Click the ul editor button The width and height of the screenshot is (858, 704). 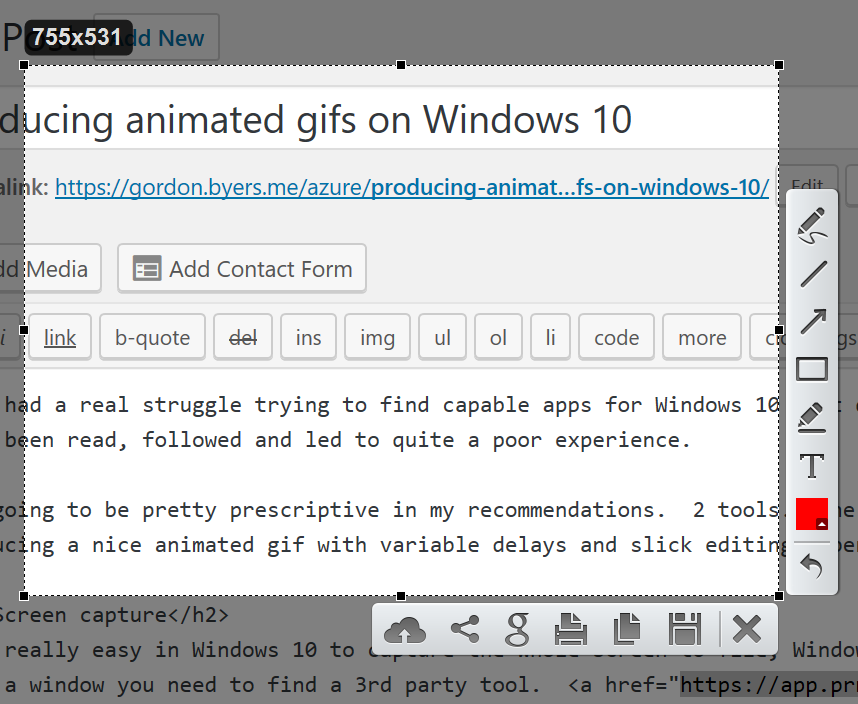(443, 337)
